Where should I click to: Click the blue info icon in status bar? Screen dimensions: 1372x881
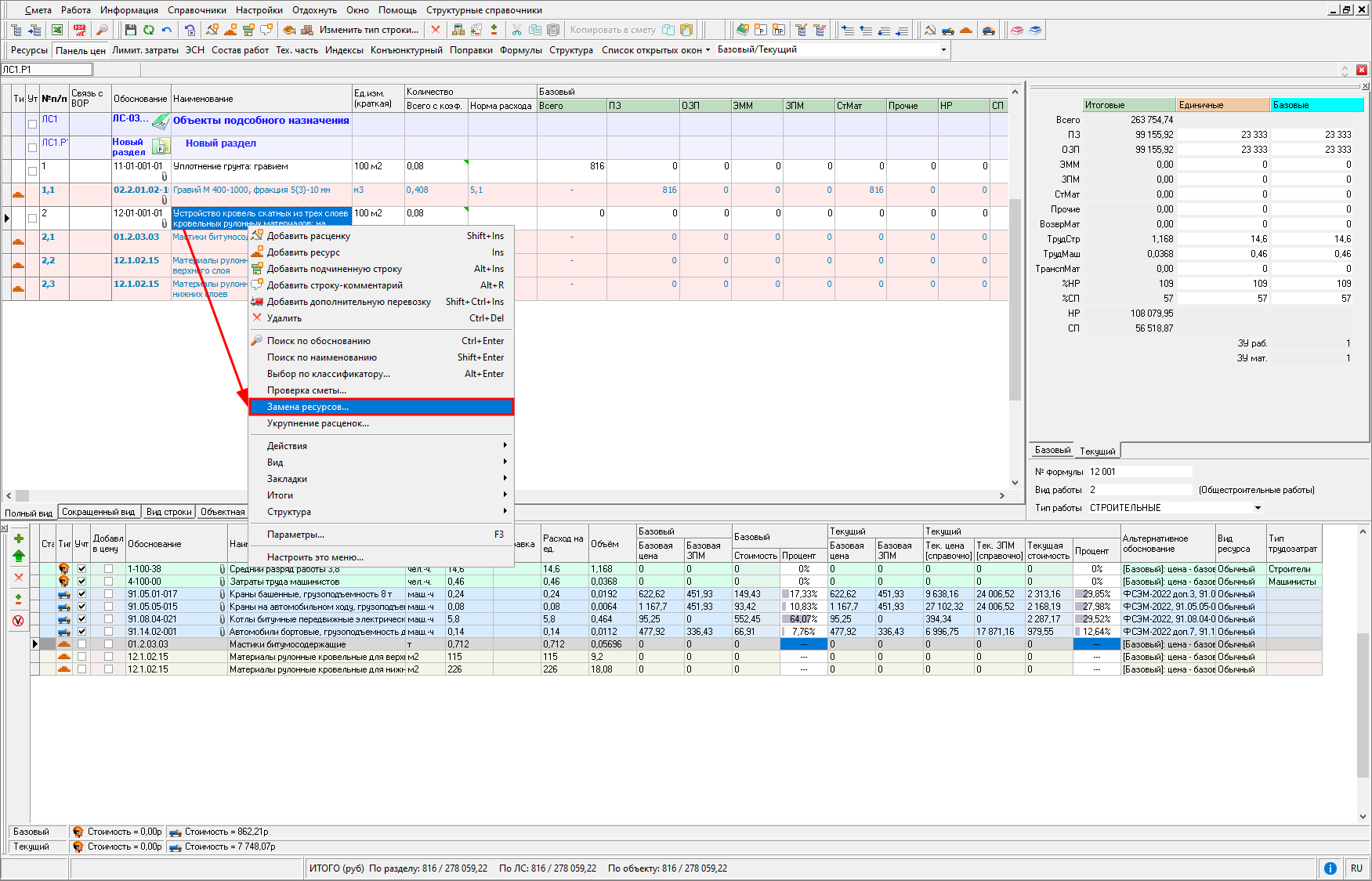click(x=1330, y=868)
